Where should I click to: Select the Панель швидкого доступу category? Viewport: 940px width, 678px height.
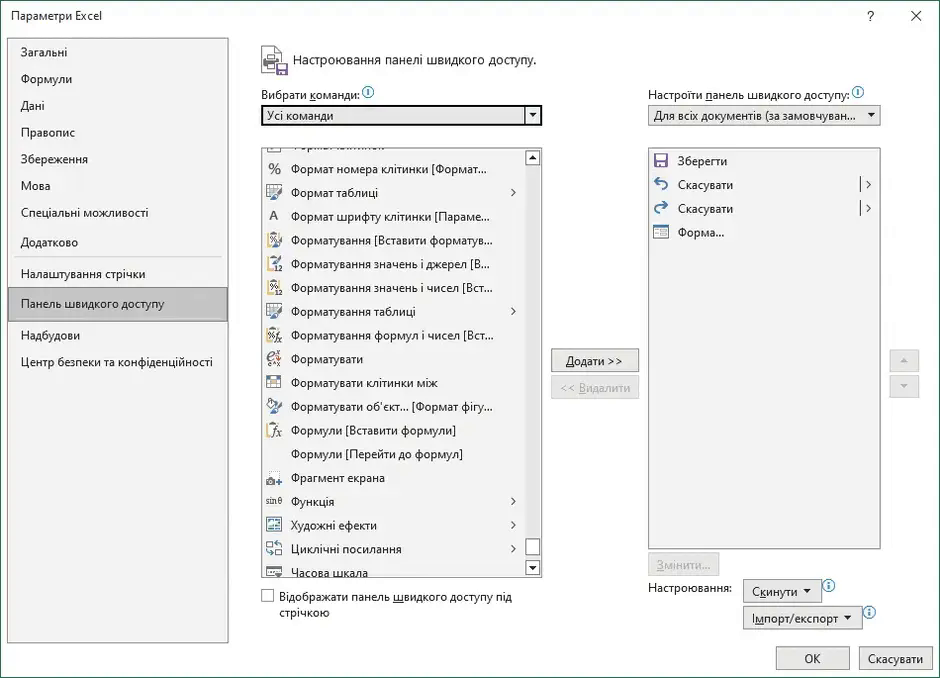tap(118, 304)
